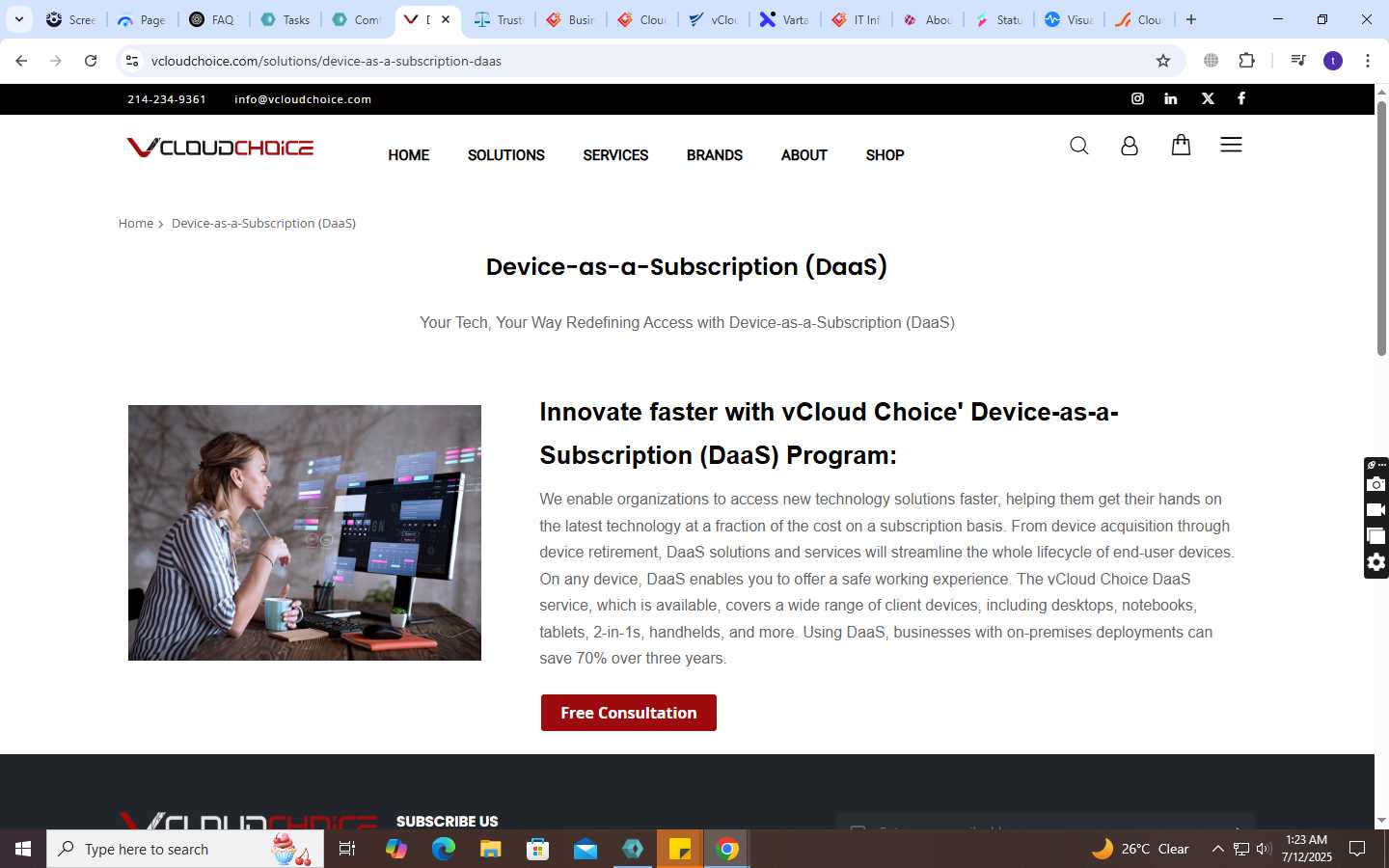1389x868 pixels.
Task: Open Chrome three-dot menu
Action: coord(1367,61)
